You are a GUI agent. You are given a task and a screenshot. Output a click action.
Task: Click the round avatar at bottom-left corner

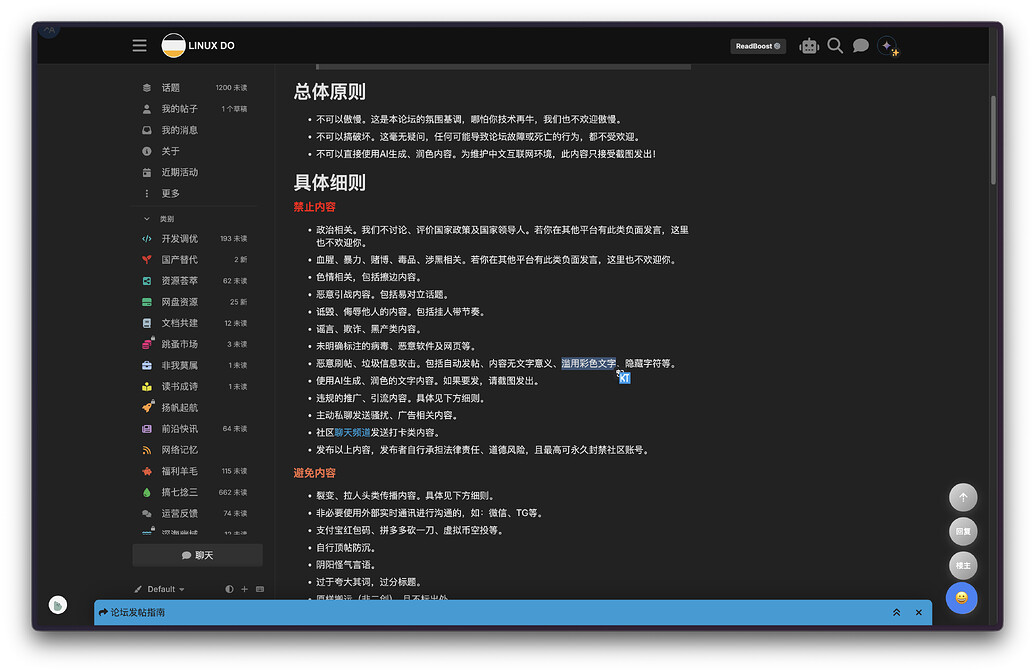(58, 605)
